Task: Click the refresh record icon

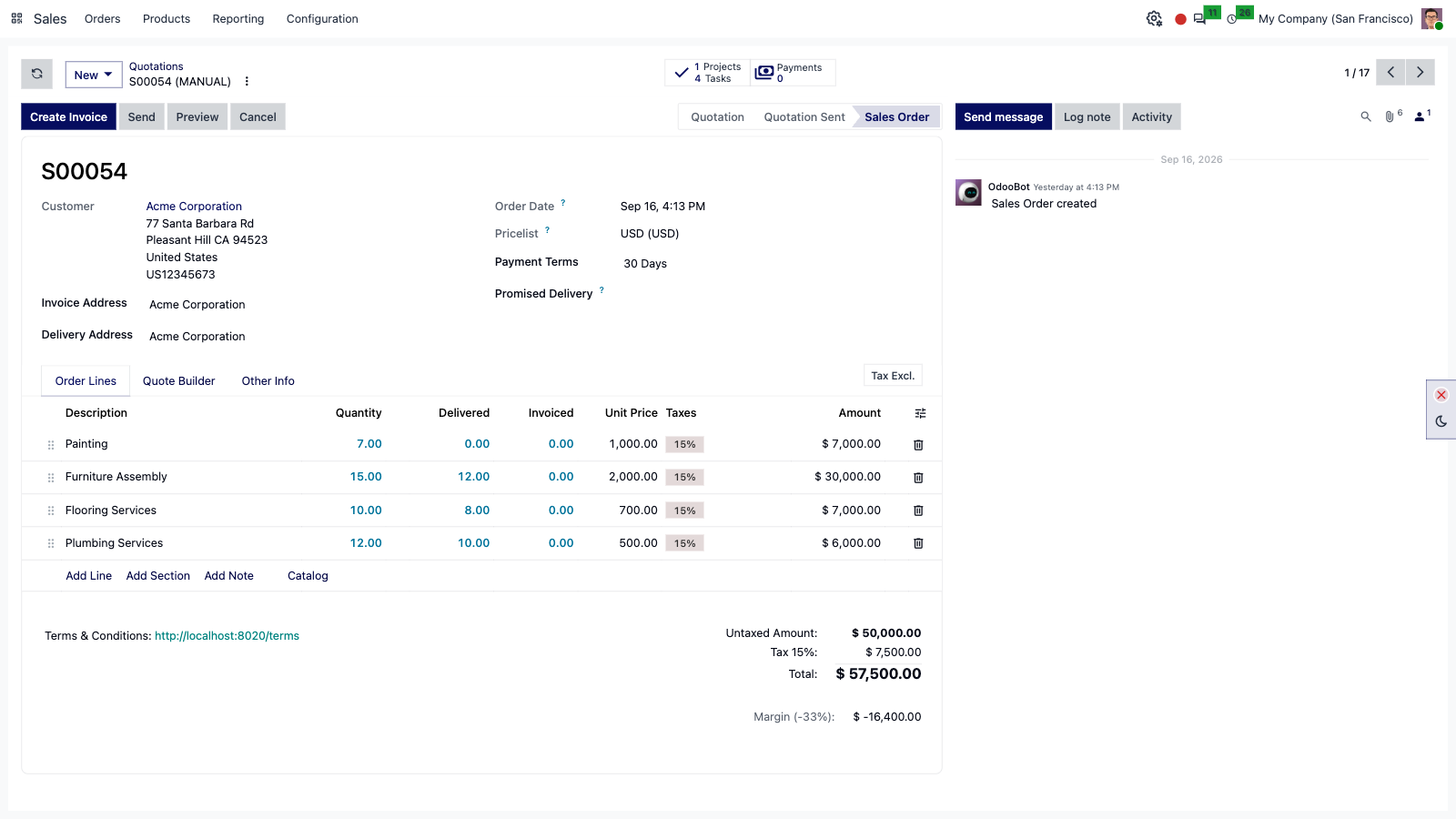Action: coord(37,75)
